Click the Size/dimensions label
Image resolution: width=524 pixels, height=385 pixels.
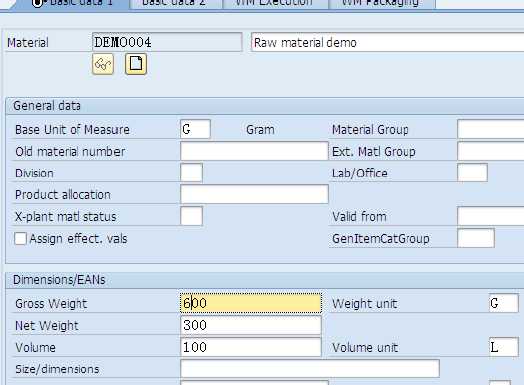[57, 369]
